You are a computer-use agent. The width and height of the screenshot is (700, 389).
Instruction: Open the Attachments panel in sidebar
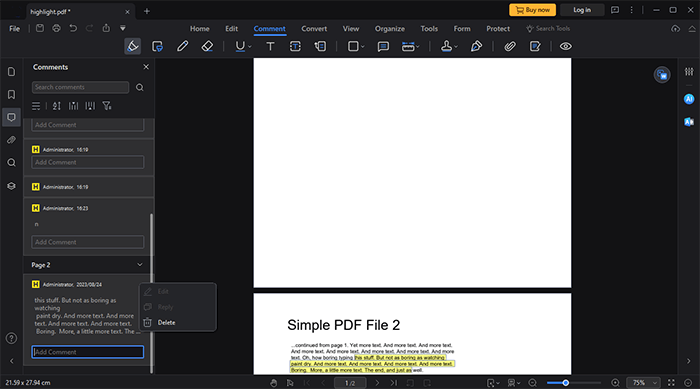(x=12, y=140)
